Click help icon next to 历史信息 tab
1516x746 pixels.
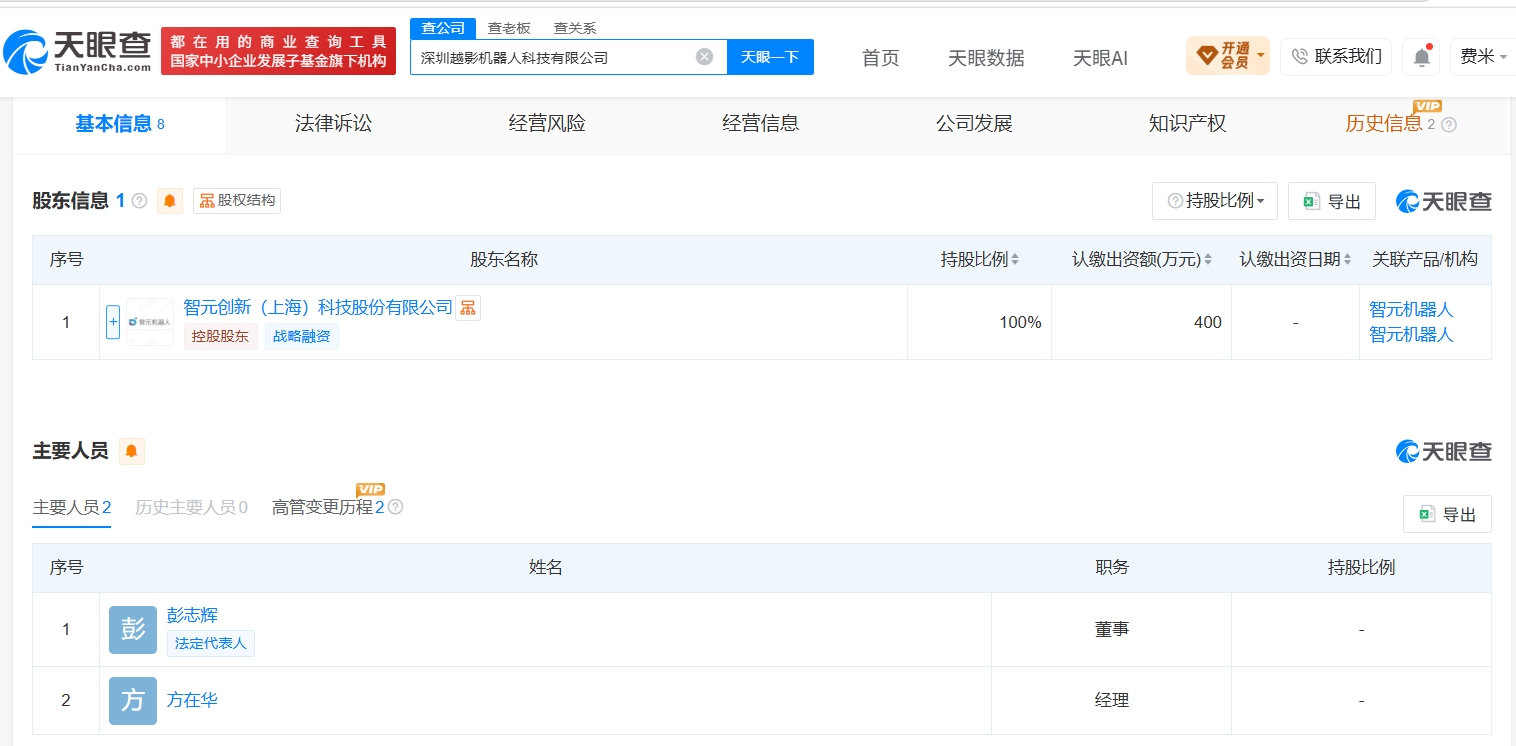click(x=1449, y=125)
